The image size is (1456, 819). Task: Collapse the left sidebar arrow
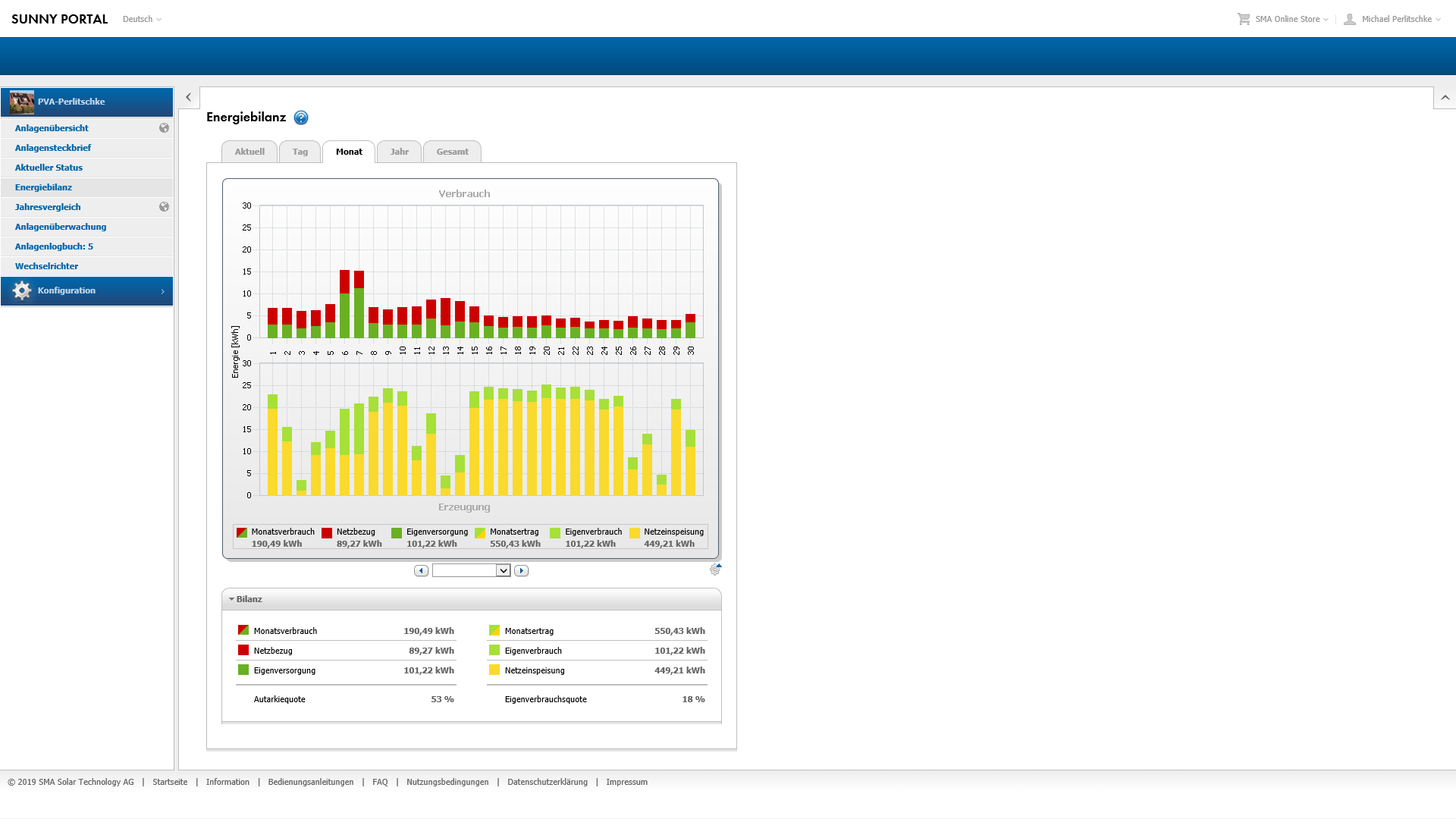tap(189, 98)
